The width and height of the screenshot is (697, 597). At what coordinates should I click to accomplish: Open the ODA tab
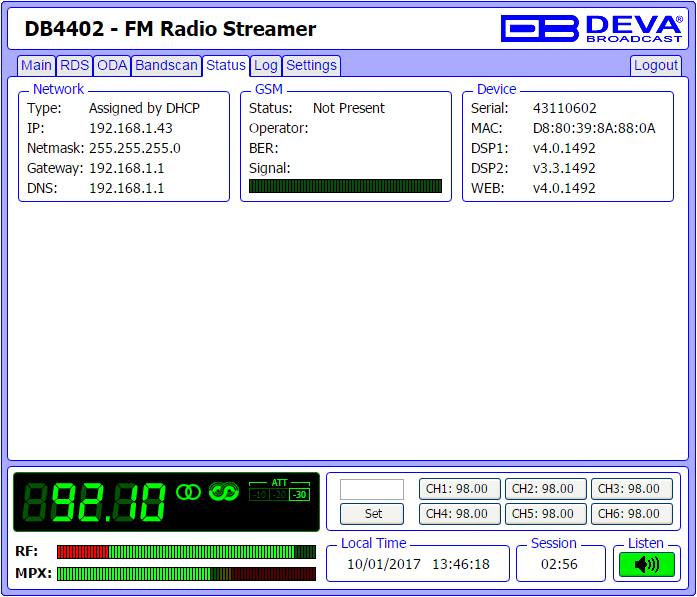(x=112, y=66)
